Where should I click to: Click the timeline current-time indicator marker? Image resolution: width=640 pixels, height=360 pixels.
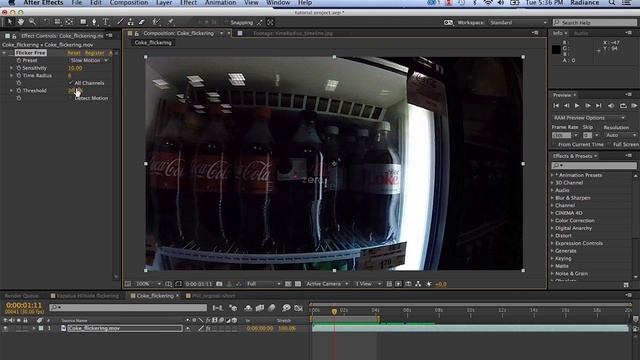tap(334, 311)
